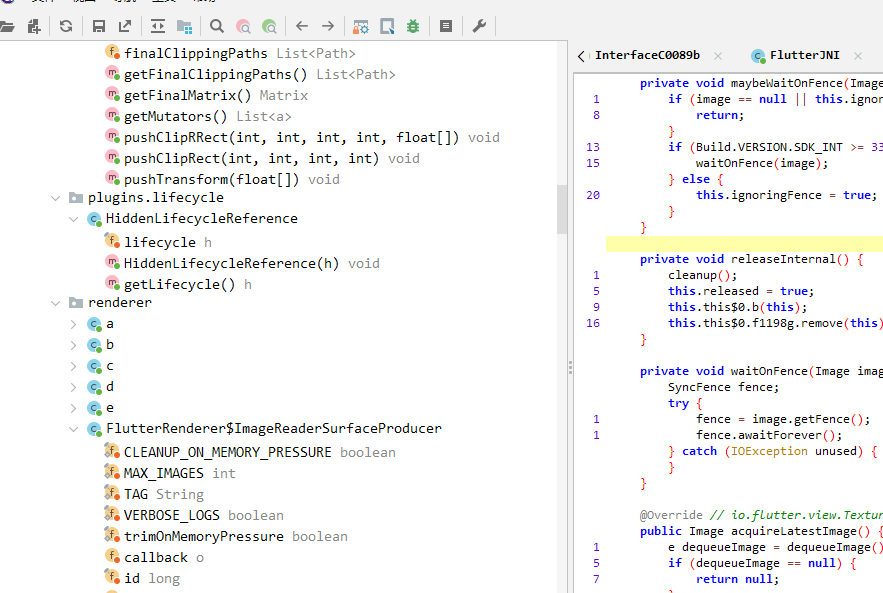
Task: Click the renderer package folder icon
Action: click(x=75, y=303)
